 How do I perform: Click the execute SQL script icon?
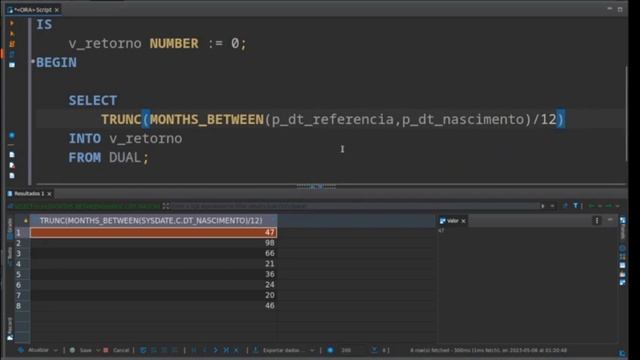[12, 44]
